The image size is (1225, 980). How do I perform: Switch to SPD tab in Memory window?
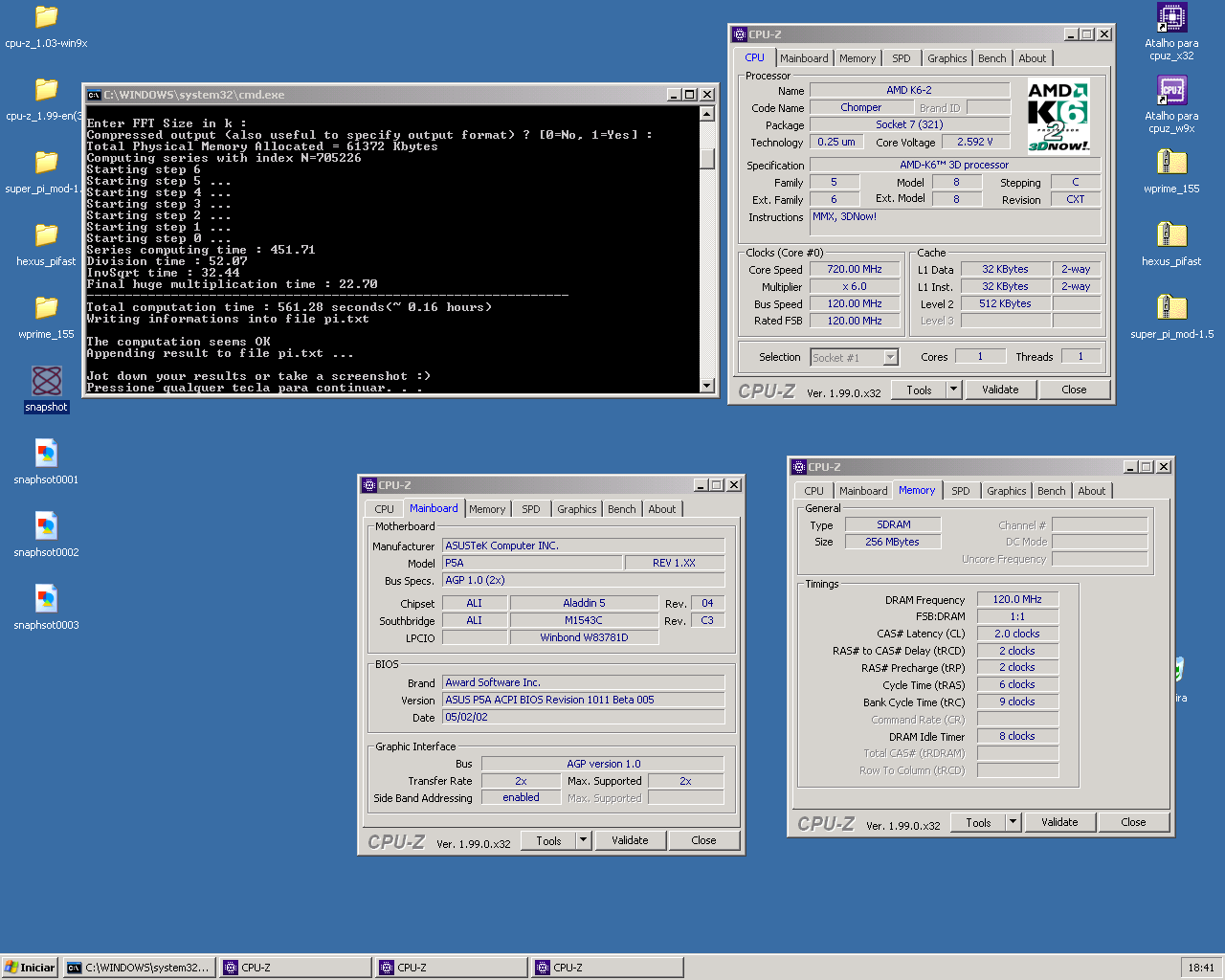(x=960, y=491)
